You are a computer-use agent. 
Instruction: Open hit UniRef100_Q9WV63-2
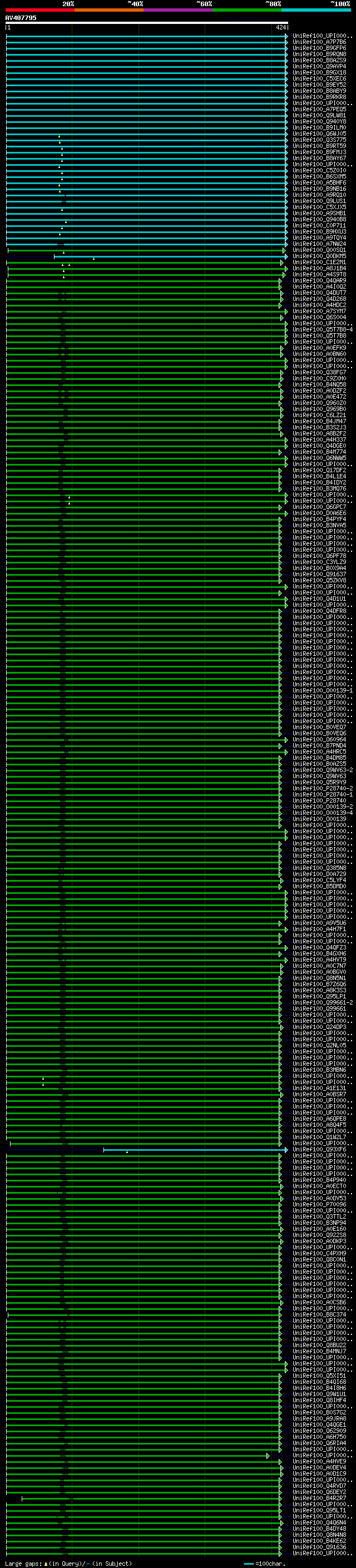[323, 770]
